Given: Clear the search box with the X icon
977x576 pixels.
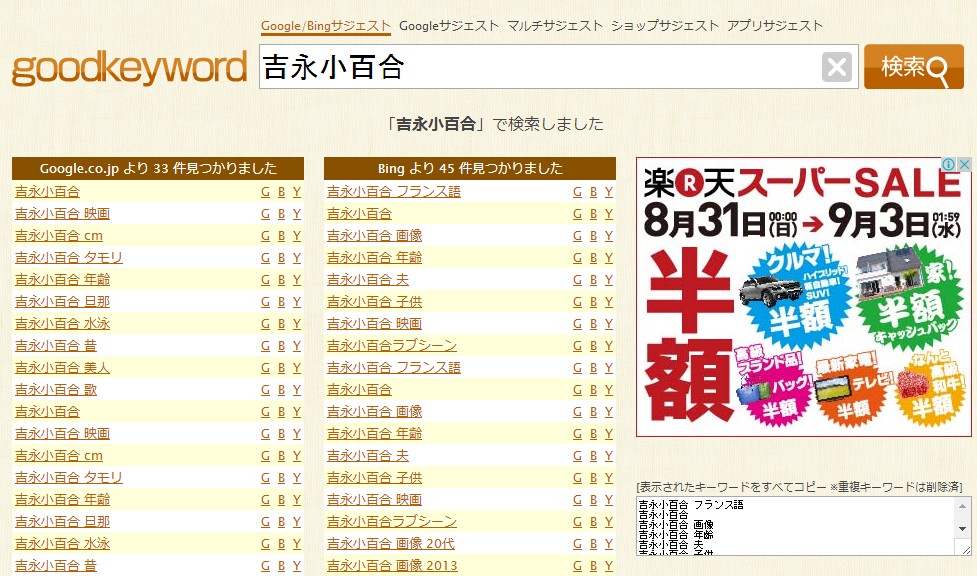Looking at the screenshot, I should [837, 67].
